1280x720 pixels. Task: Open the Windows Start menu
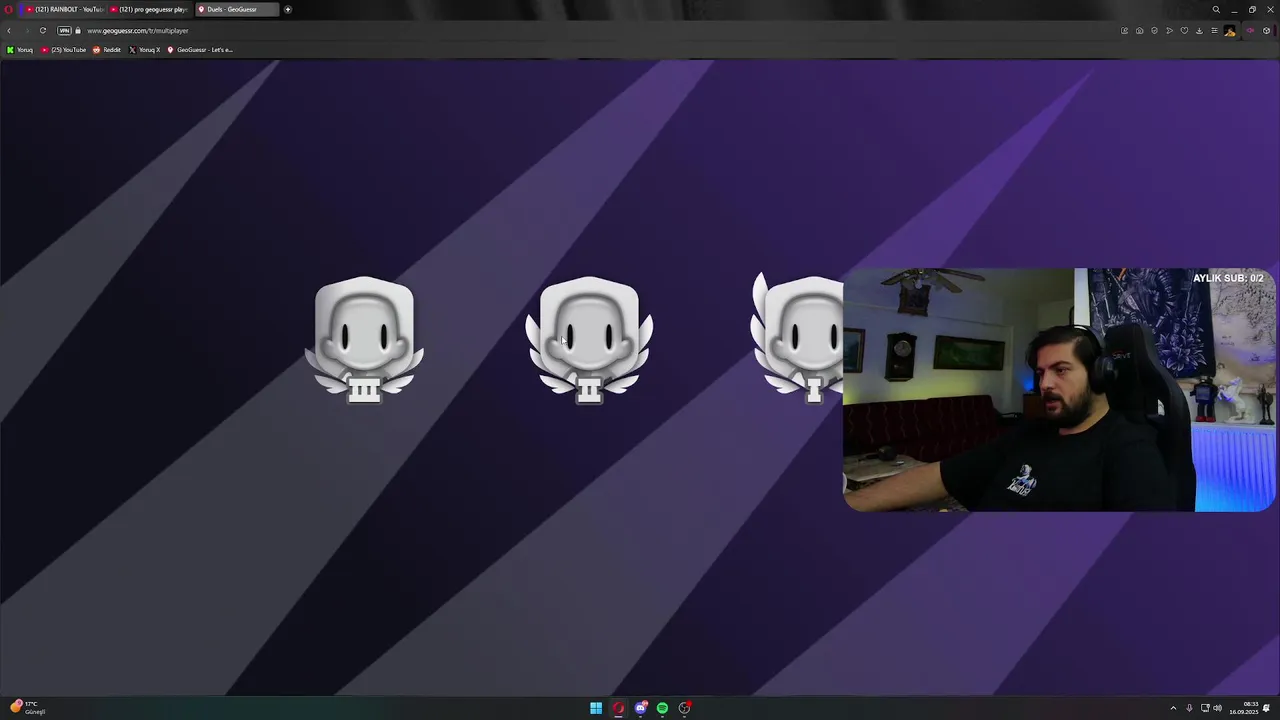[x=596, y=708]
